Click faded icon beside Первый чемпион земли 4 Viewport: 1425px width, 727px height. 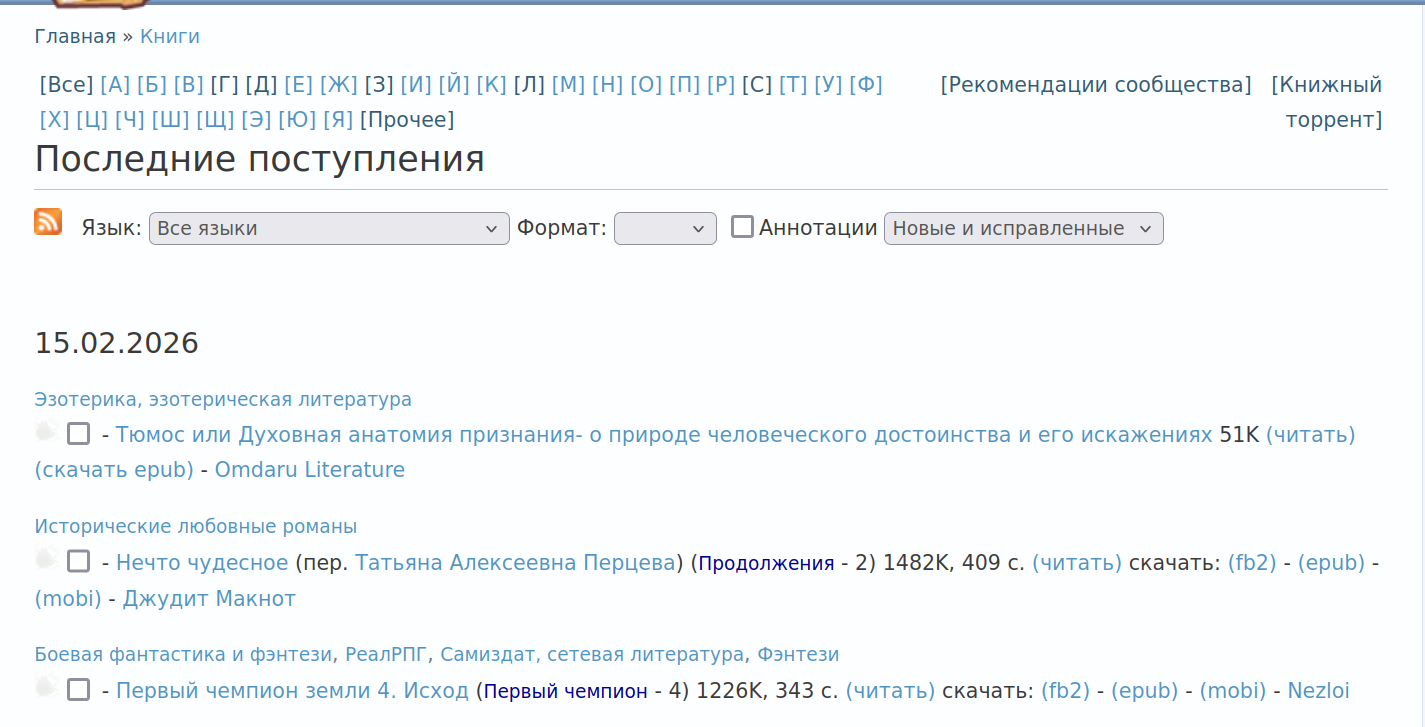coord(45,688)
